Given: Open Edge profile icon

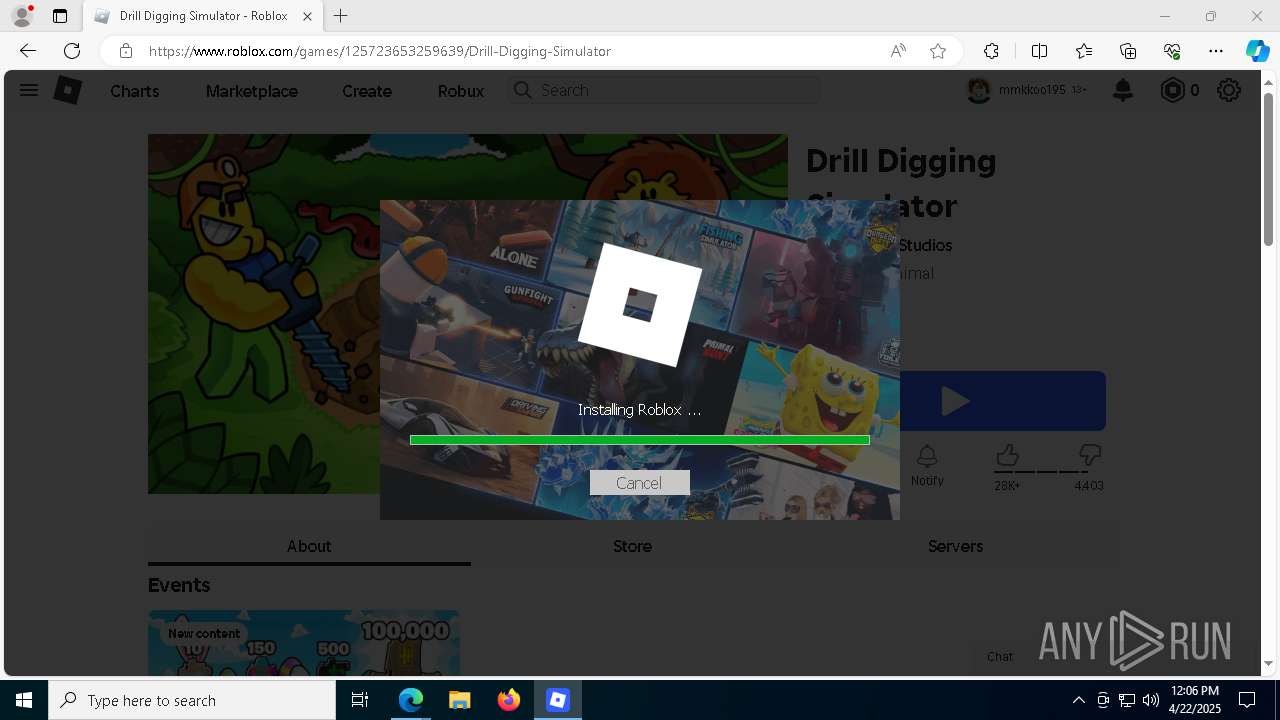Looking at the screenshot, I should click(22, 16).
